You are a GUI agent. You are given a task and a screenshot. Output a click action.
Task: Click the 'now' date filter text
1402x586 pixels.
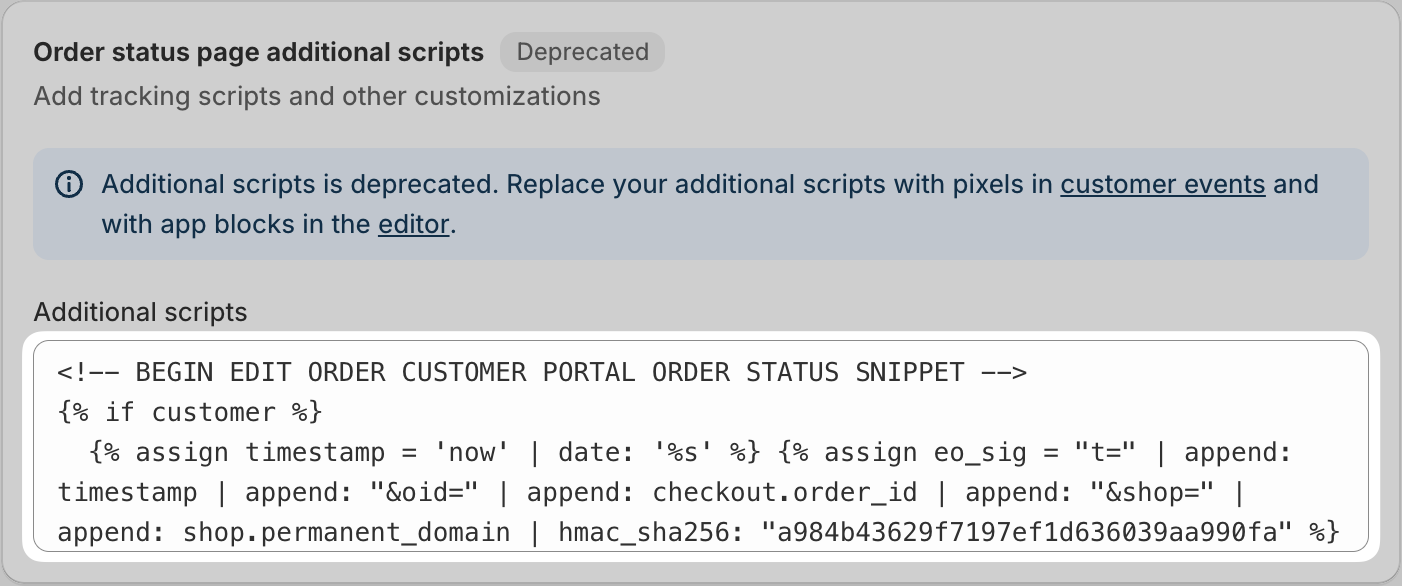(464, 453)
